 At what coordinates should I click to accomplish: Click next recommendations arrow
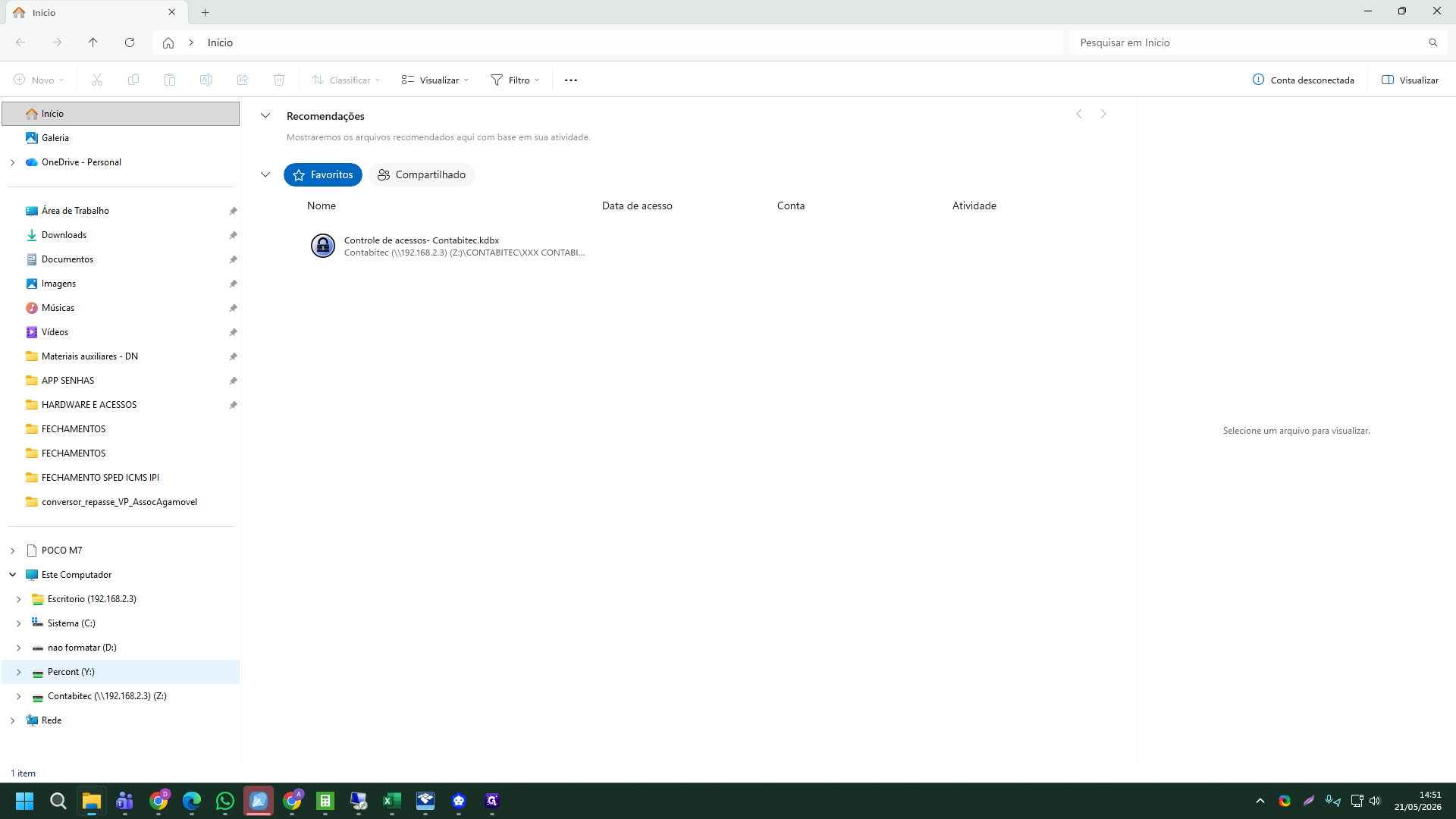click(1104, 114)
